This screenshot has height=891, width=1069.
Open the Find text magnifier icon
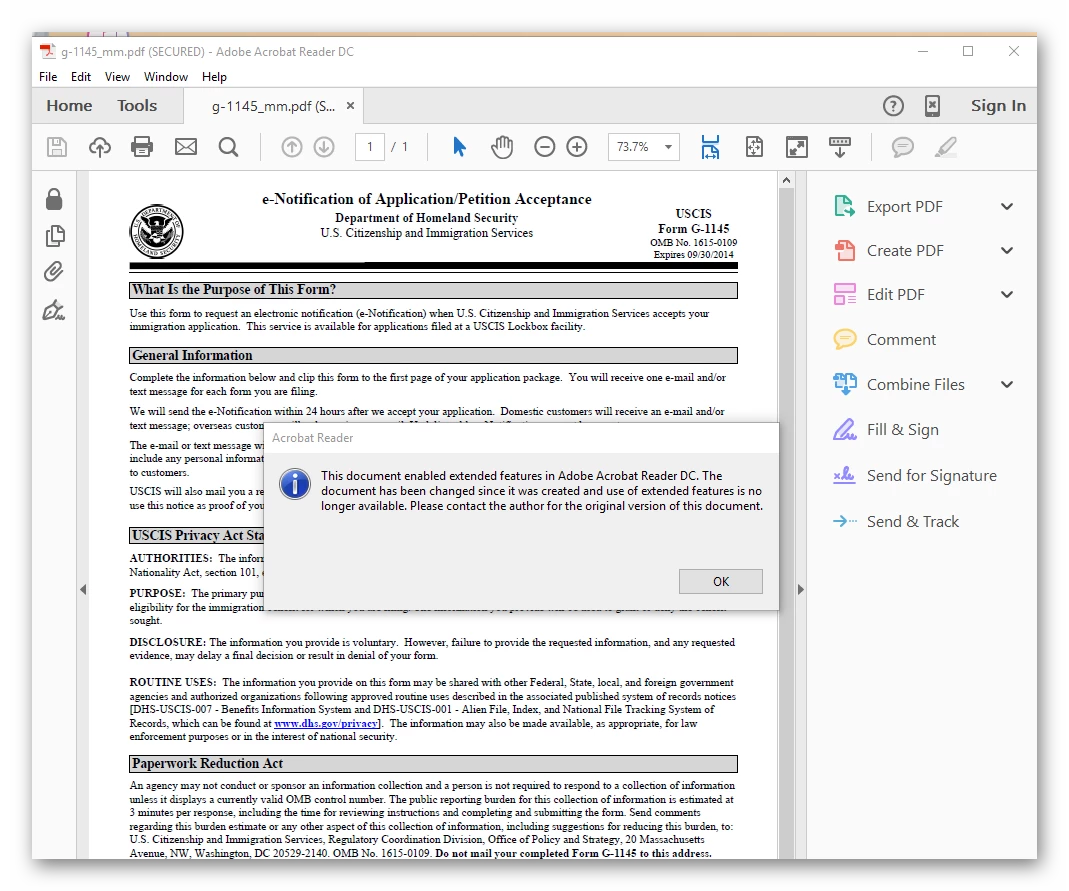click(228, 147)
